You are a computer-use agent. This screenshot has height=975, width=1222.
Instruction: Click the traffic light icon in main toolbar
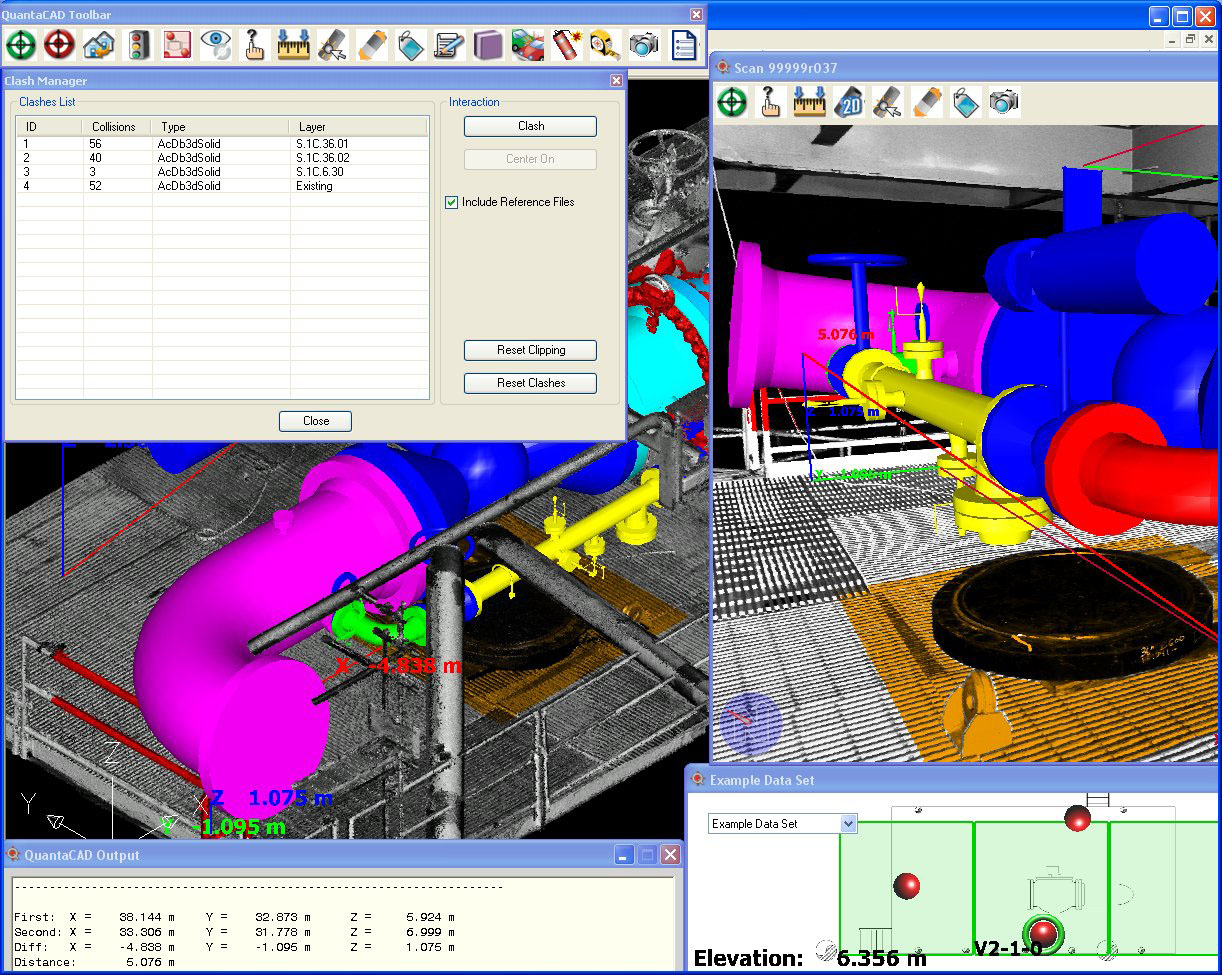click(x=138, y=45)
